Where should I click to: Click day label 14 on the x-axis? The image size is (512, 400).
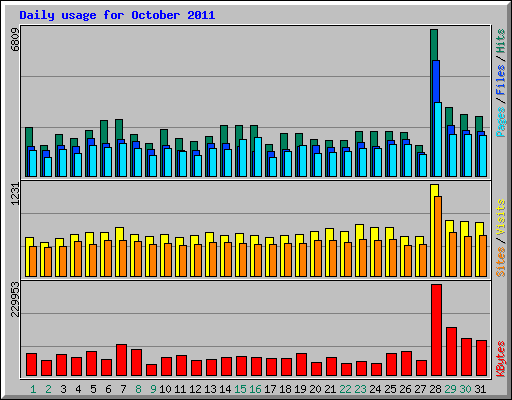coord(225,389)
